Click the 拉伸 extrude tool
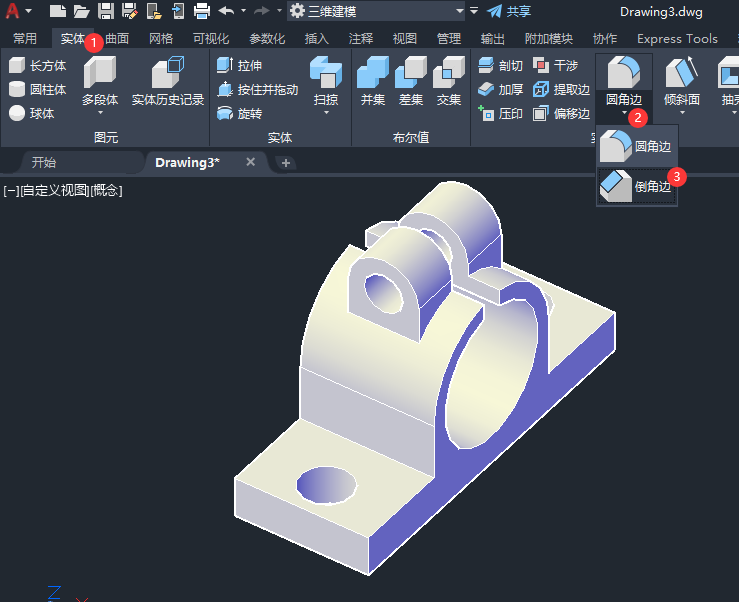The width and height of the screenshot is (739, 602). 239,66
